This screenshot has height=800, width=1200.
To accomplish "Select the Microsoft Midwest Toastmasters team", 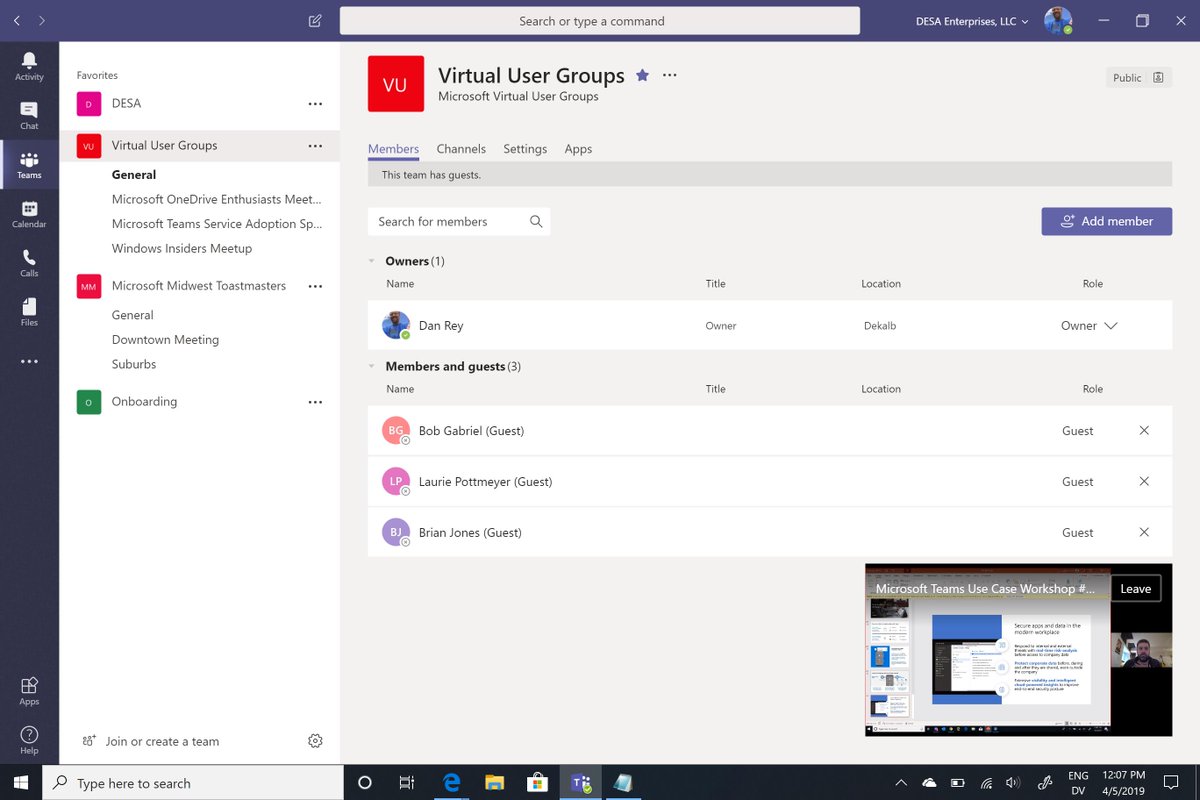I will coord(199,286).
